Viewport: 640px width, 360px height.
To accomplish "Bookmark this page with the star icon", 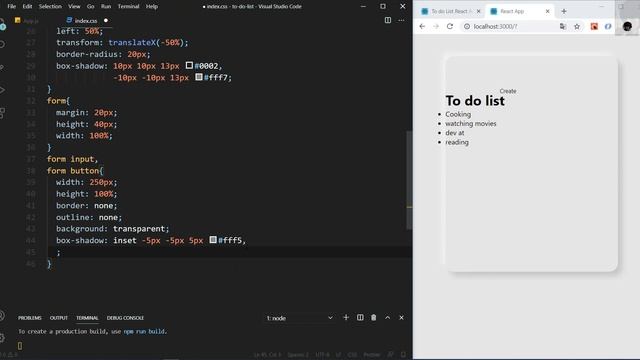I will click(x=577, y=27).
